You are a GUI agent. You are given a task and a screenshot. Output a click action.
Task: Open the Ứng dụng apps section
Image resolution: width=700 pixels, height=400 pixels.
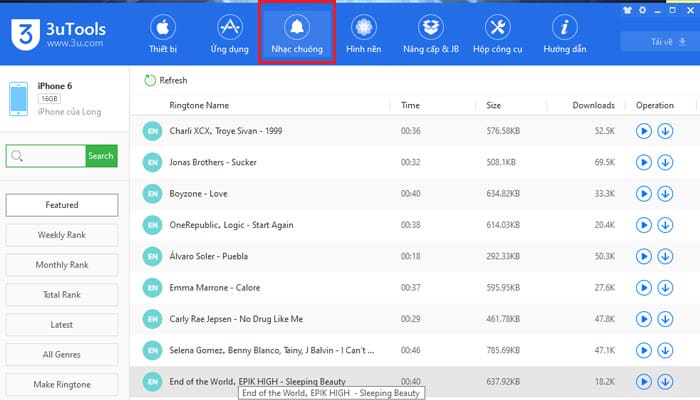229,34
